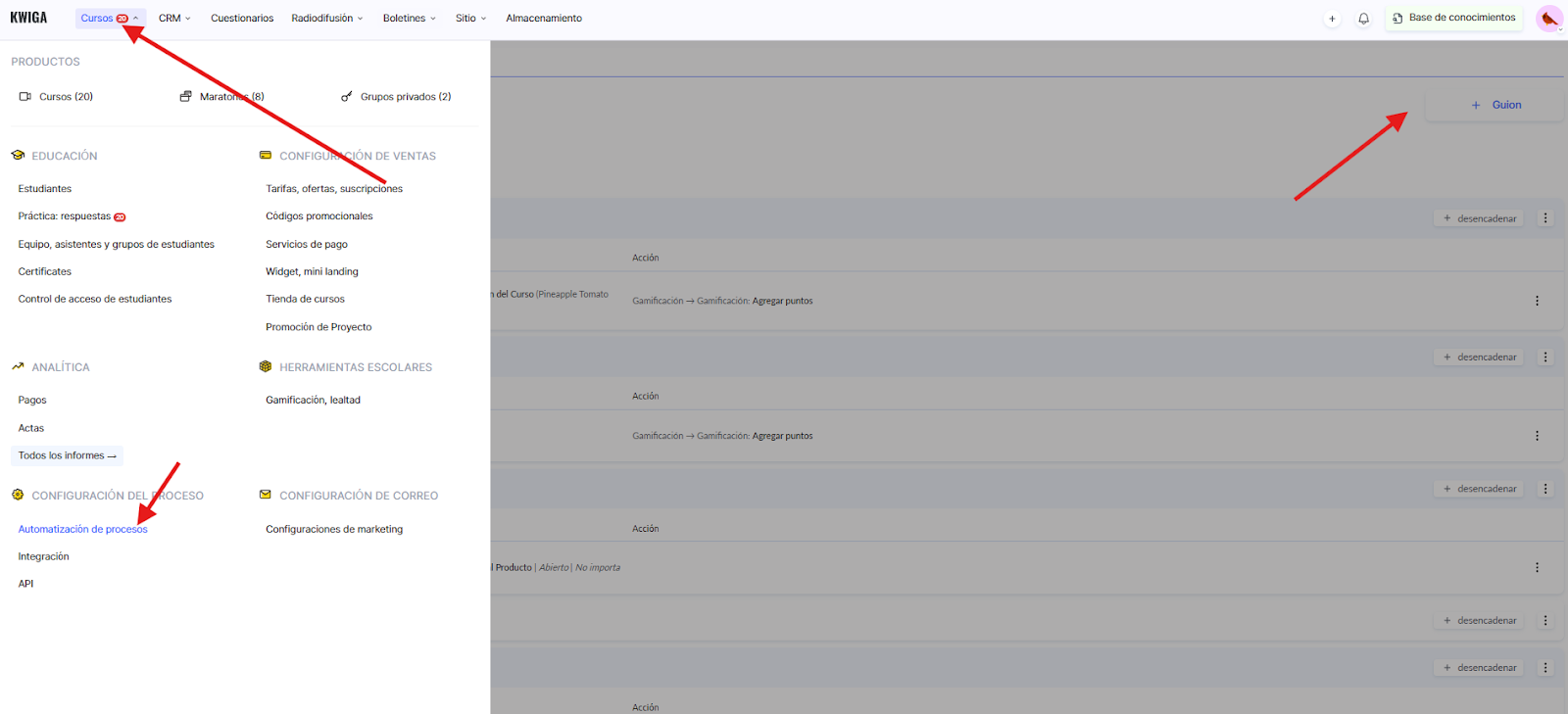
Task: Open Equipo, asistentes y grupos de estudiantes
Action: [x=117, y=245]
